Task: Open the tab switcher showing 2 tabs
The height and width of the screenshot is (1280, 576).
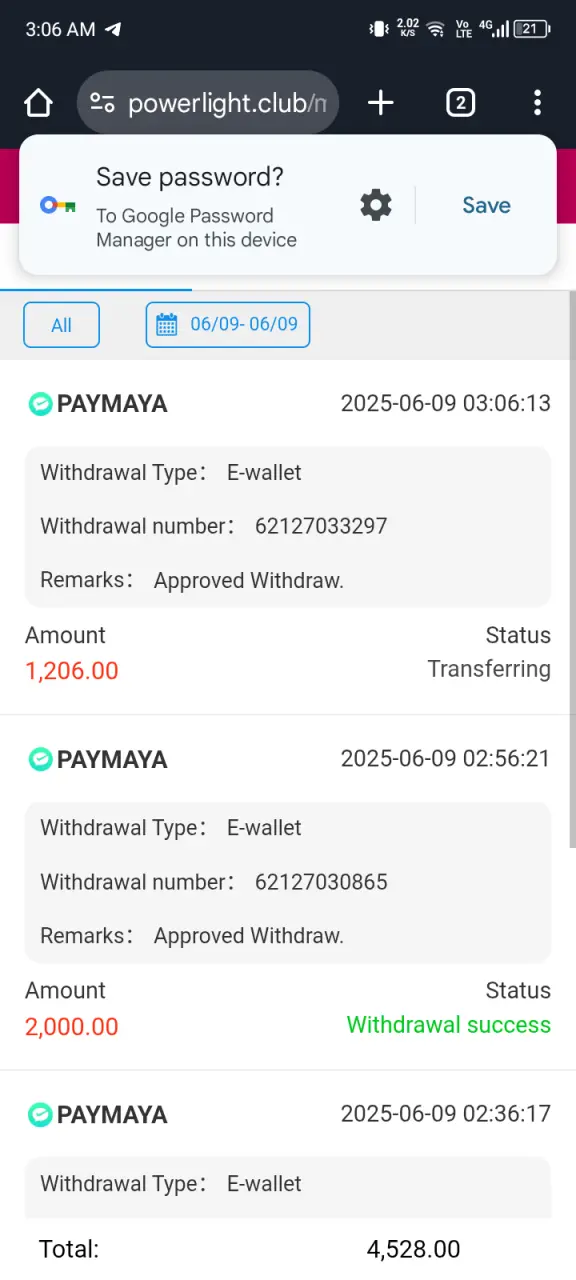Action: [x=460, y=103]
